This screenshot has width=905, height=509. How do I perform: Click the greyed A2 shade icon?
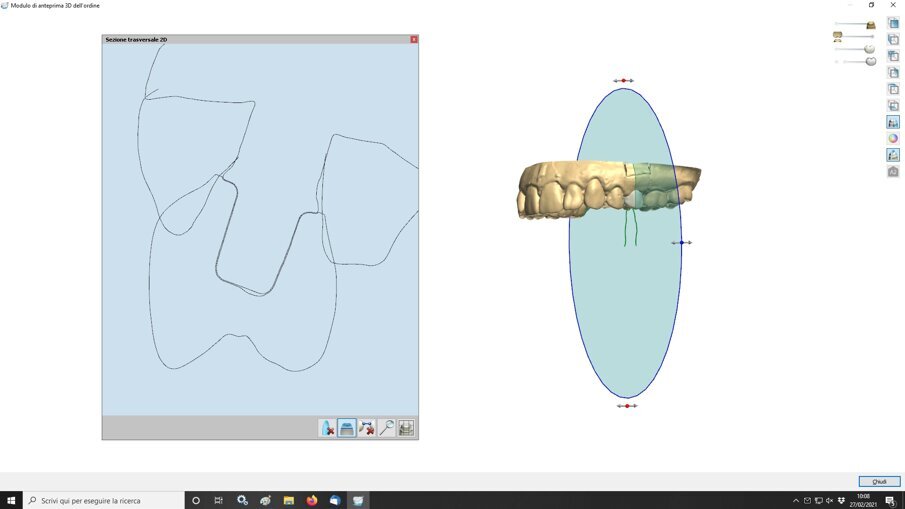(893, 171)
